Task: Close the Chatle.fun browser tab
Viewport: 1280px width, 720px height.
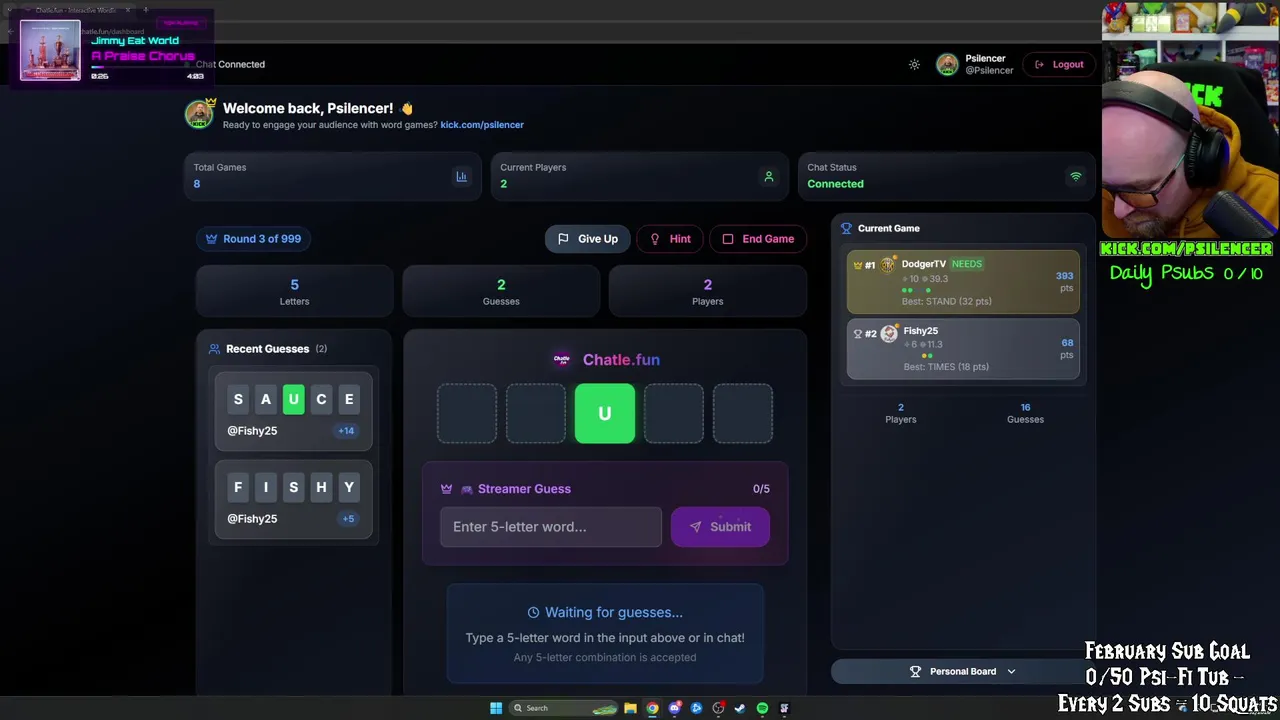Action: tap(127, 10)
